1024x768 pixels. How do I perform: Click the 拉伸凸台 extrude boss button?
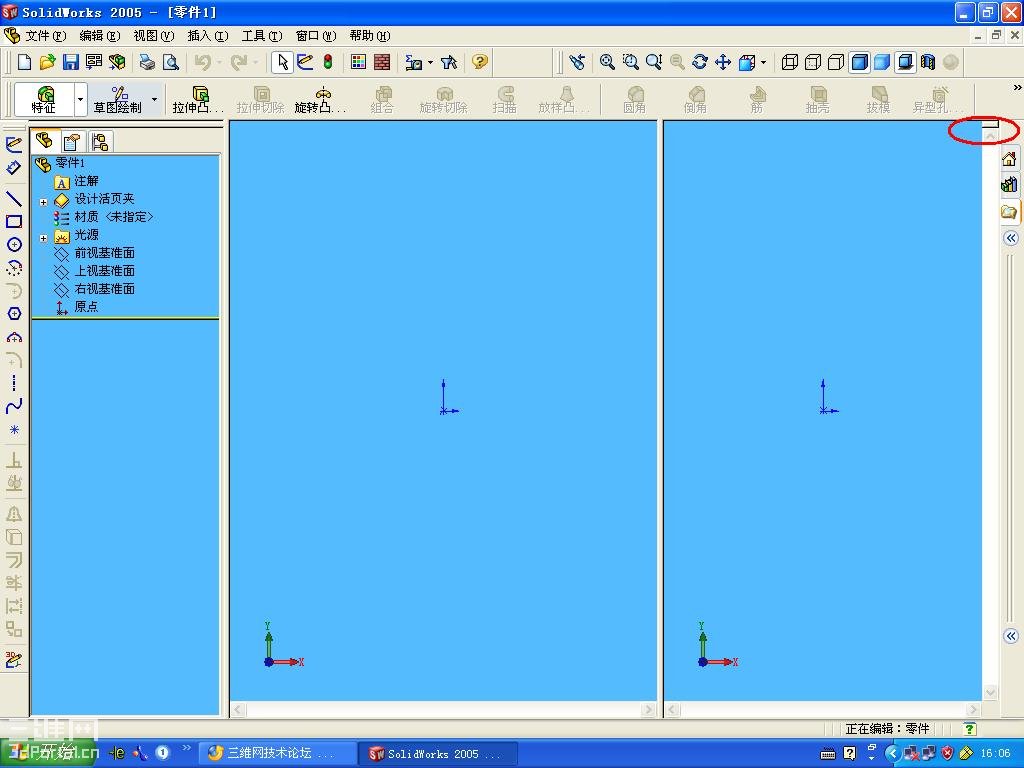198,99
